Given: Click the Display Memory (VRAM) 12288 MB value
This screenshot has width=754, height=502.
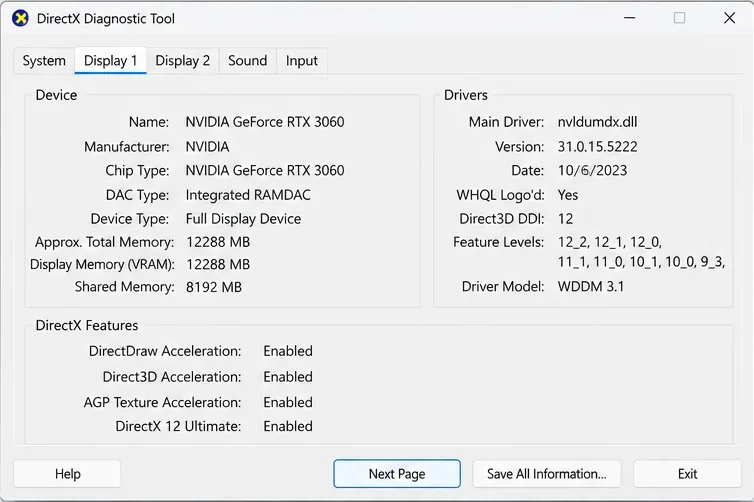Looking at the screenshot, I should click(218, 264).
